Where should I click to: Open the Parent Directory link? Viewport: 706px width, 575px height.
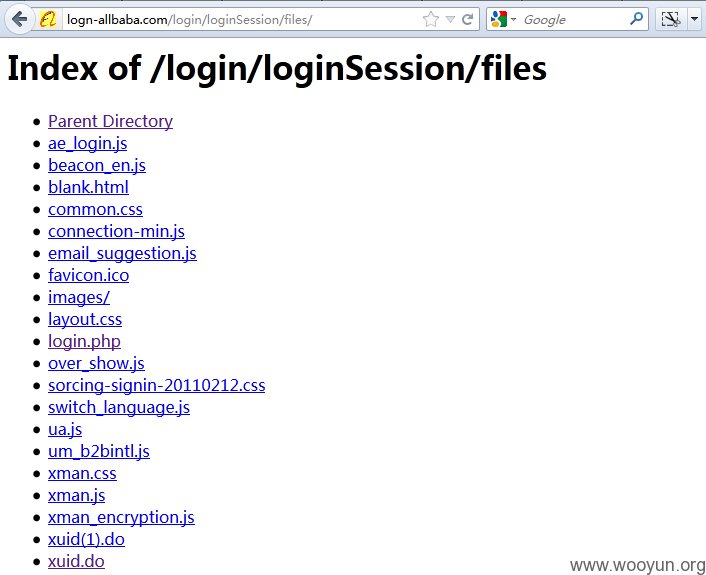tap(110, 121)
